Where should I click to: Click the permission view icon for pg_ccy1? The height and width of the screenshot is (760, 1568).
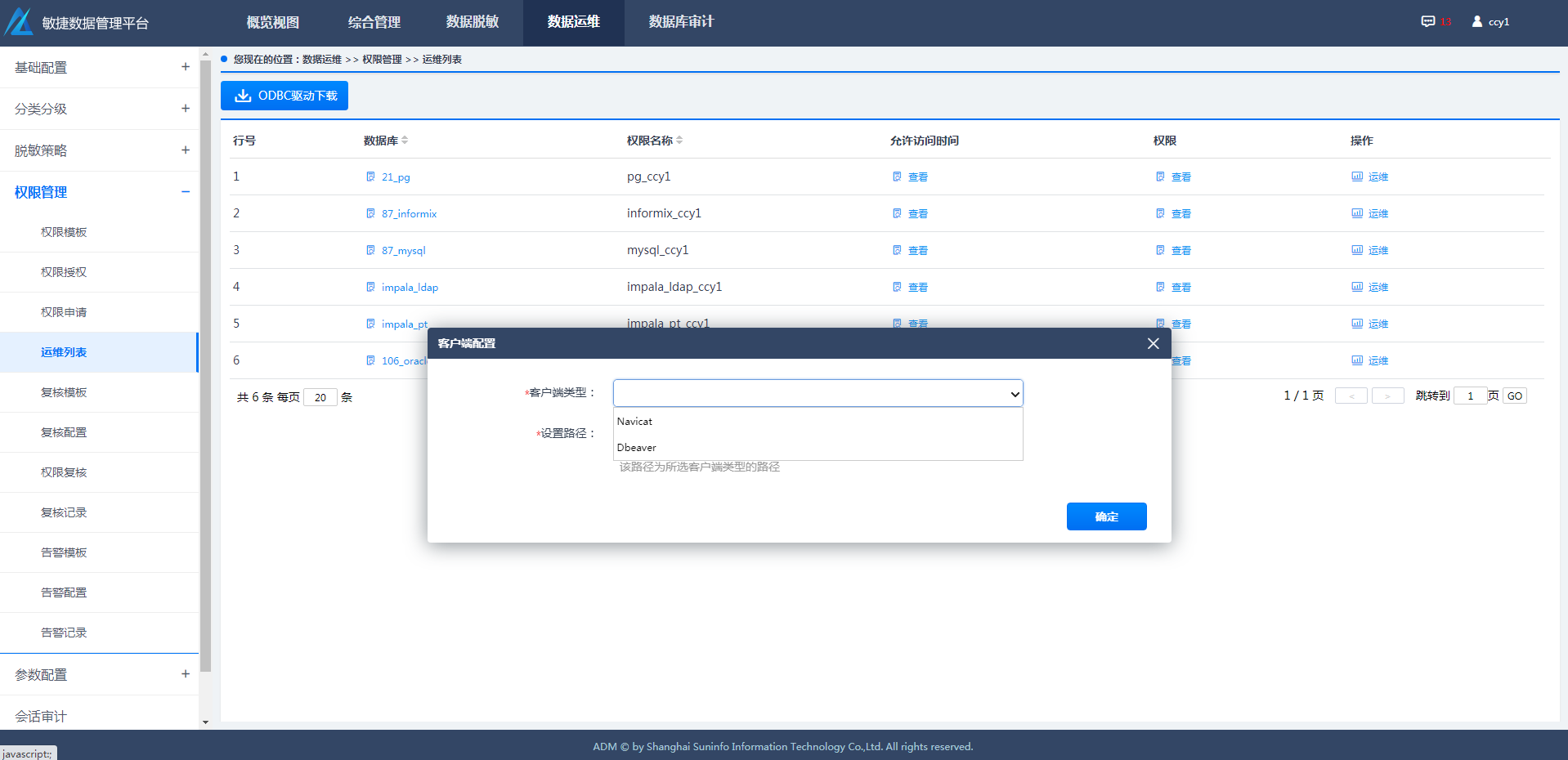[1160, 177]
